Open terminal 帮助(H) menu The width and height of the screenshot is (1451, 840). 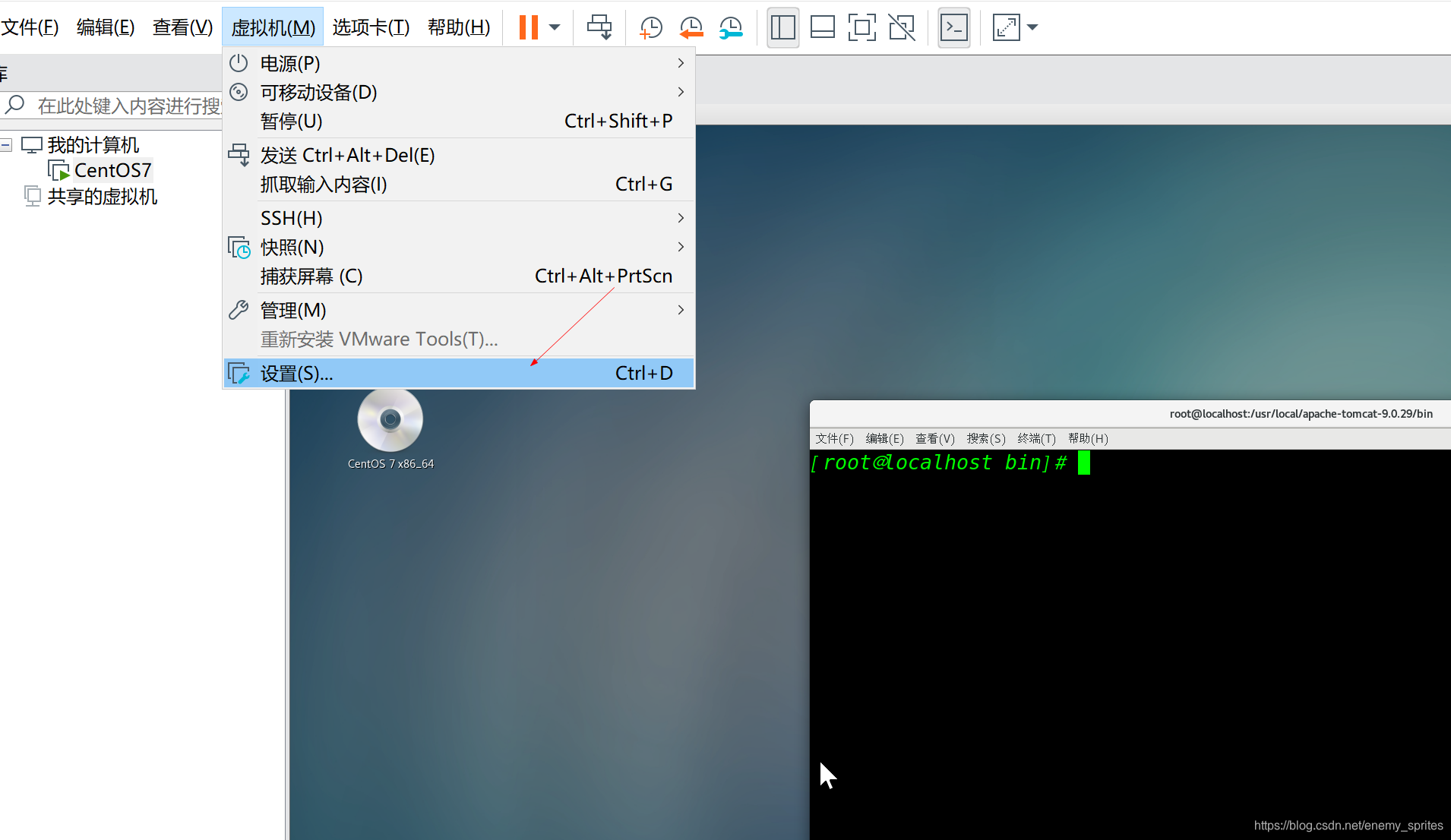coord(1088,438)
